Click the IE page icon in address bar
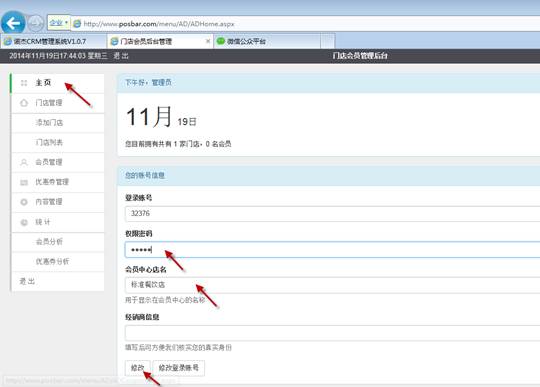This screenshot has width=540, height=387. 77,24
